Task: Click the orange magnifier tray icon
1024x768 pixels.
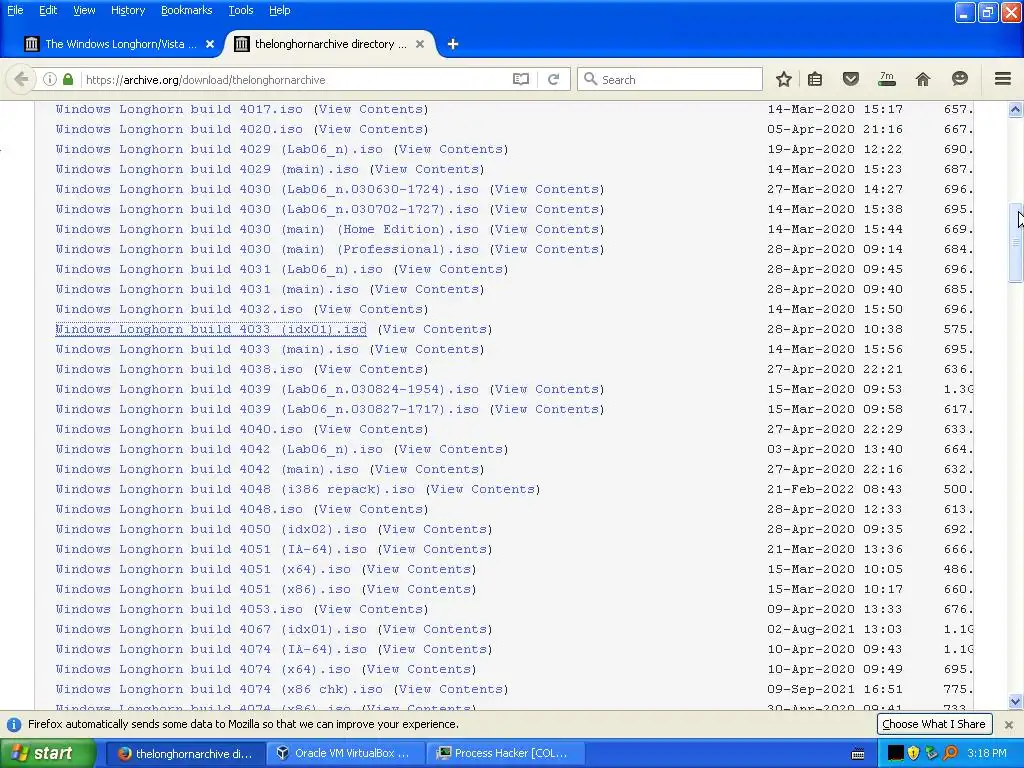Action: tap(950, 754)
